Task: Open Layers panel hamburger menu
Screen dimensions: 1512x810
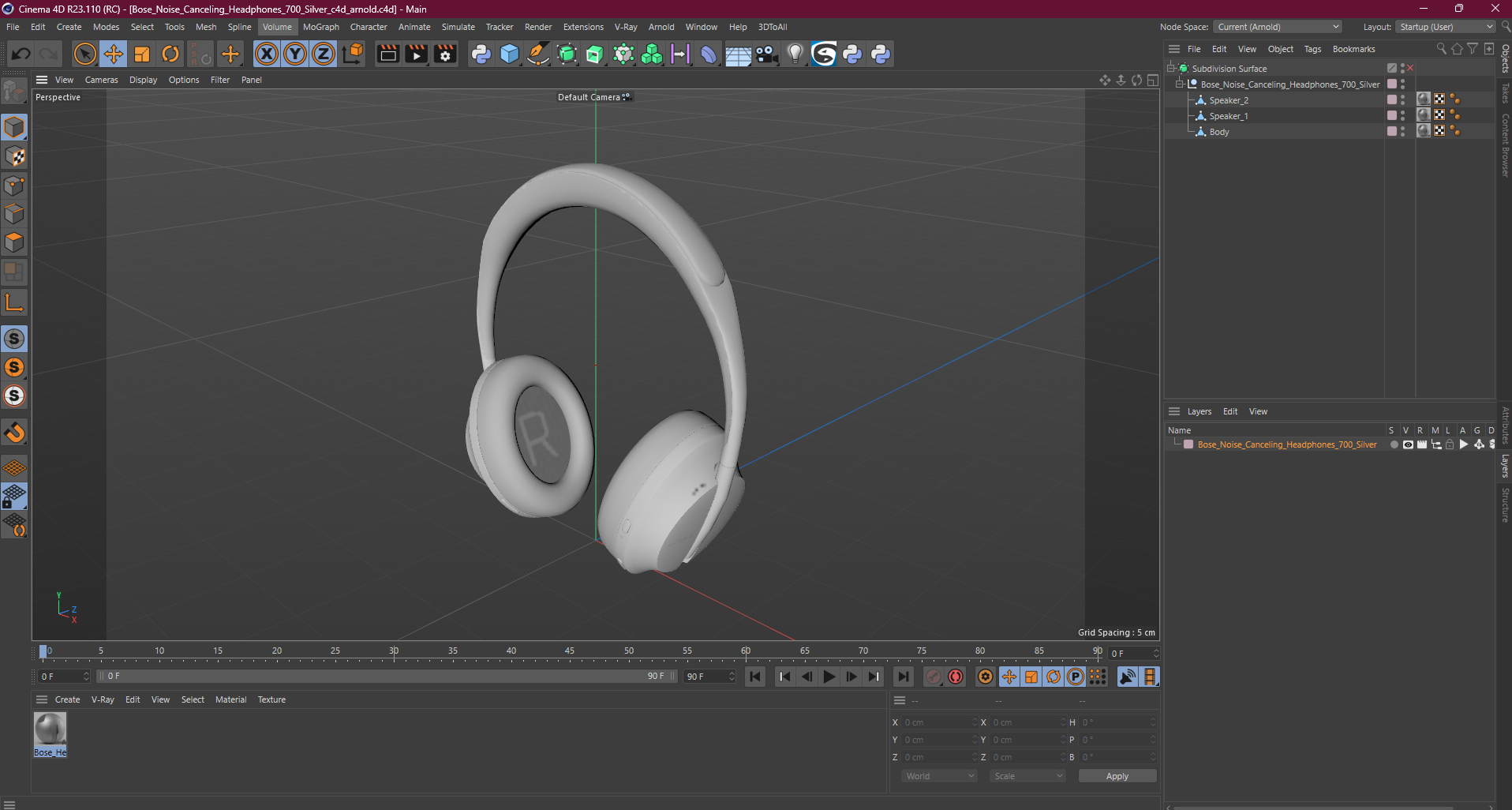Action: [x=1174, y=411]
